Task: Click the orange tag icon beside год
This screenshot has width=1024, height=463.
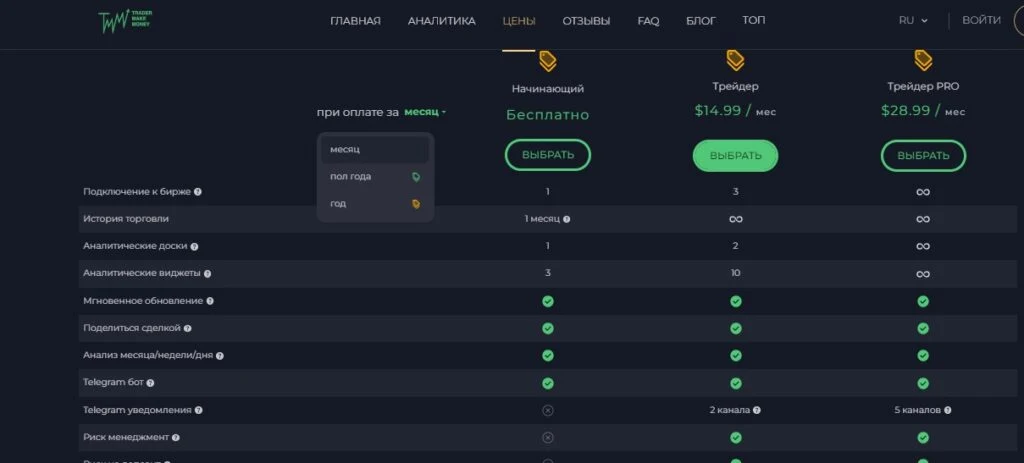Action: [x=416, y=204]
